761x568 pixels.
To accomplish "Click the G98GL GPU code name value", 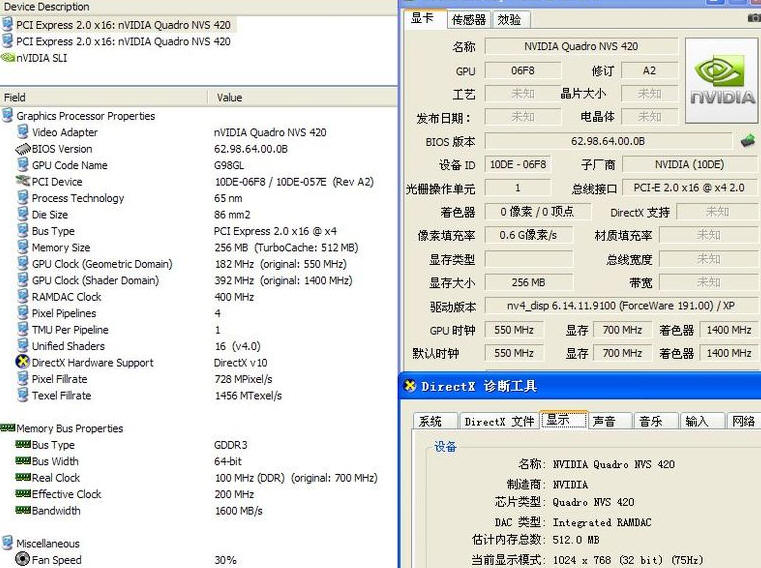I will tap(229, 165).
